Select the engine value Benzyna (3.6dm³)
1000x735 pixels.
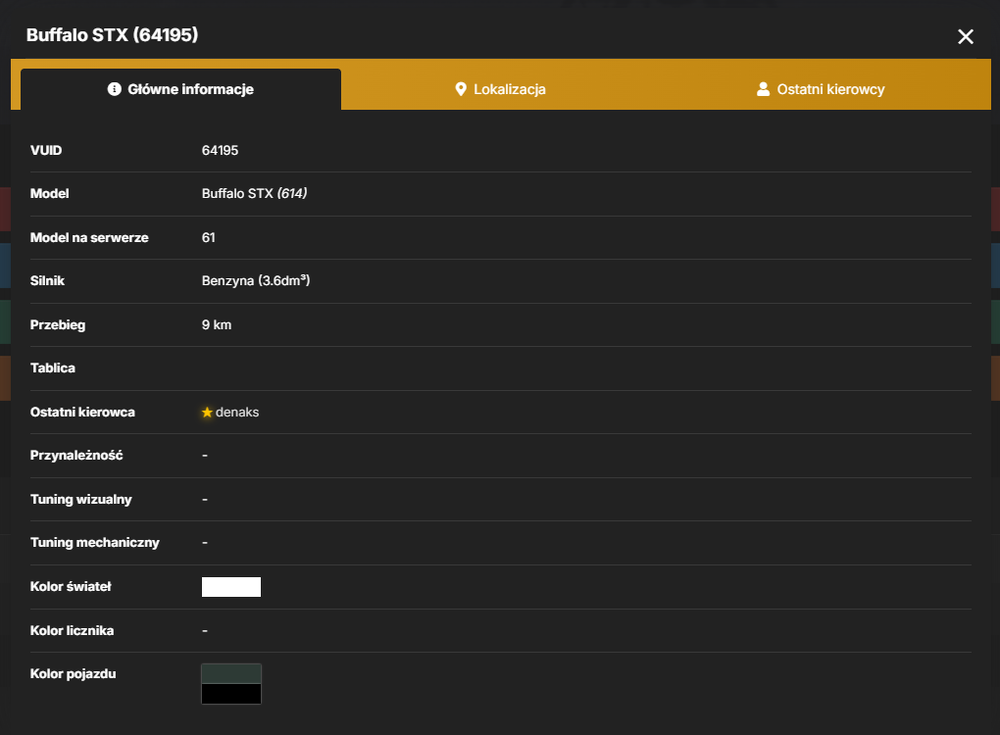point(256,281)
